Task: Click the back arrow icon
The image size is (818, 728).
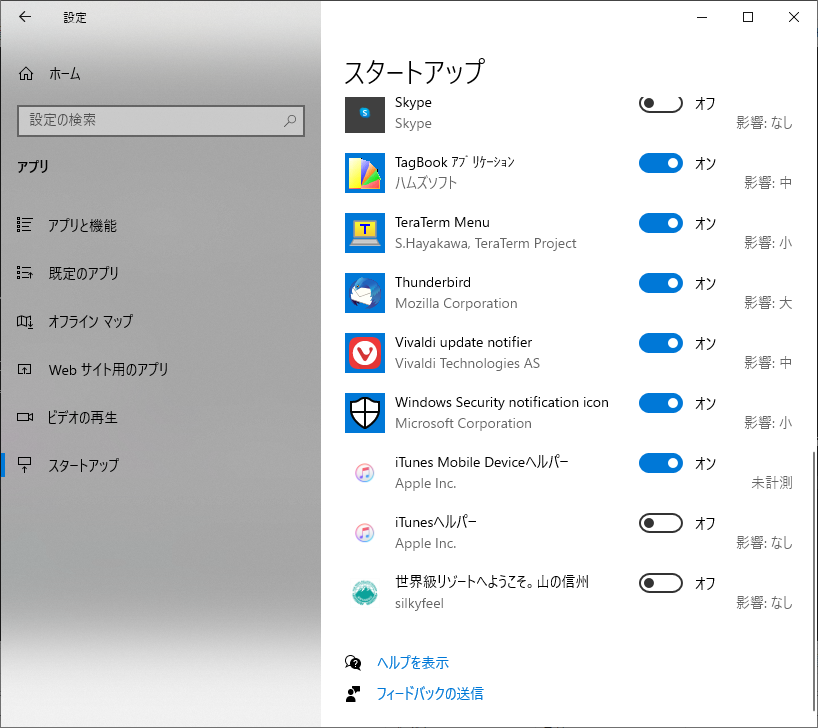Action: coord(25,17)
